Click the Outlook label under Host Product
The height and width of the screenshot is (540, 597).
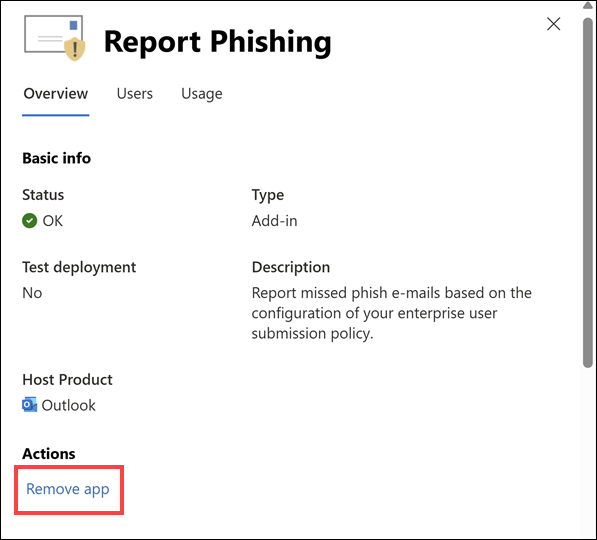(69, 406)
